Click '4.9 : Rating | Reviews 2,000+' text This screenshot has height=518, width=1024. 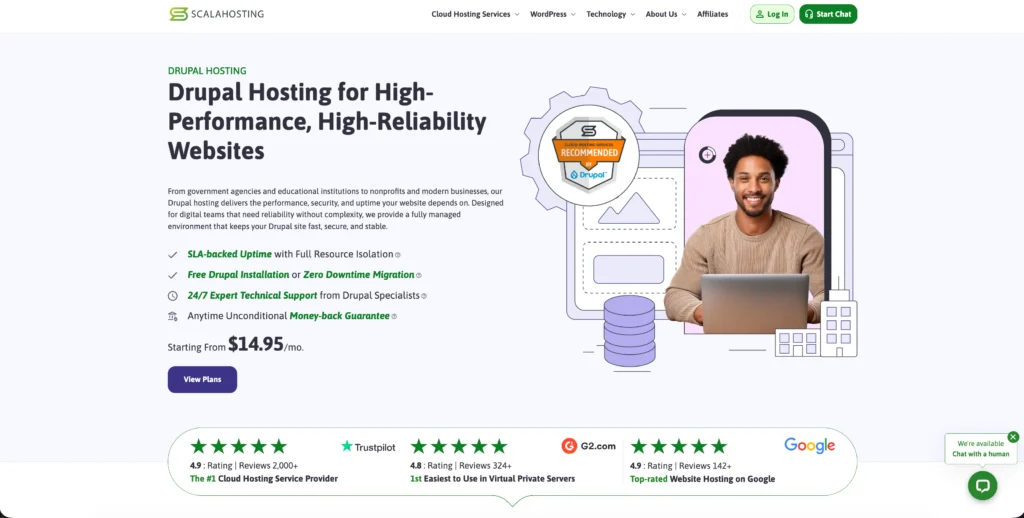pos(244,466)
